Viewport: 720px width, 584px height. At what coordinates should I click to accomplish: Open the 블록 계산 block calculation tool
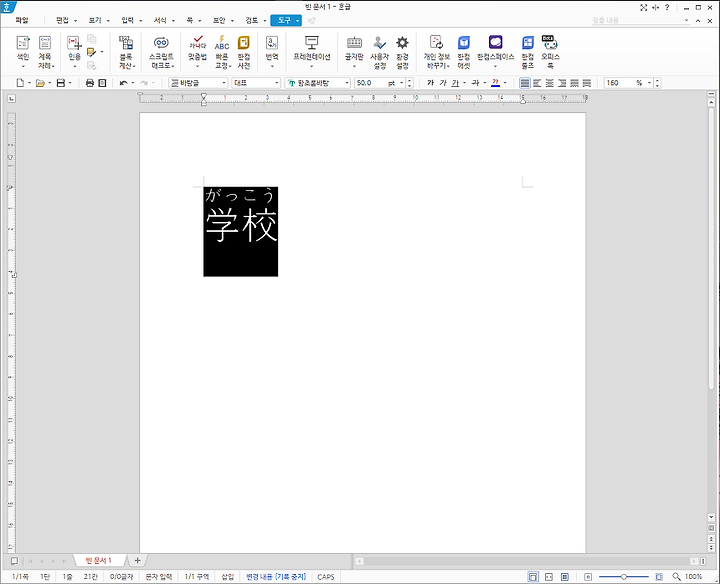click(x=126, y=51)
